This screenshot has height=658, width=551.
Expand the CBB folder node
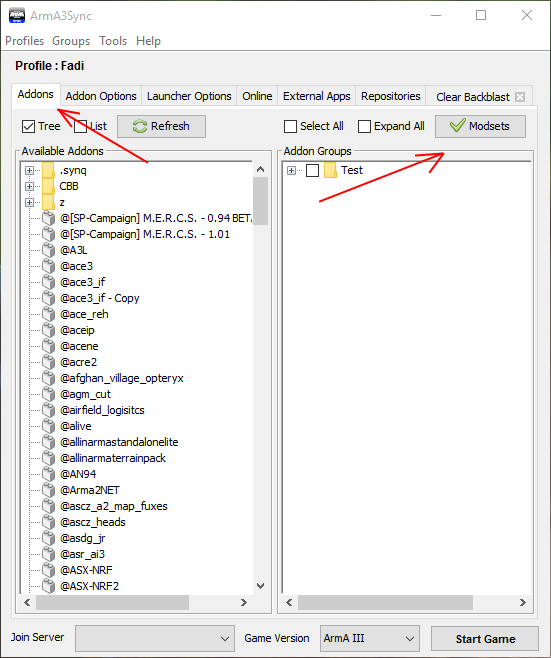pos(29,186)
